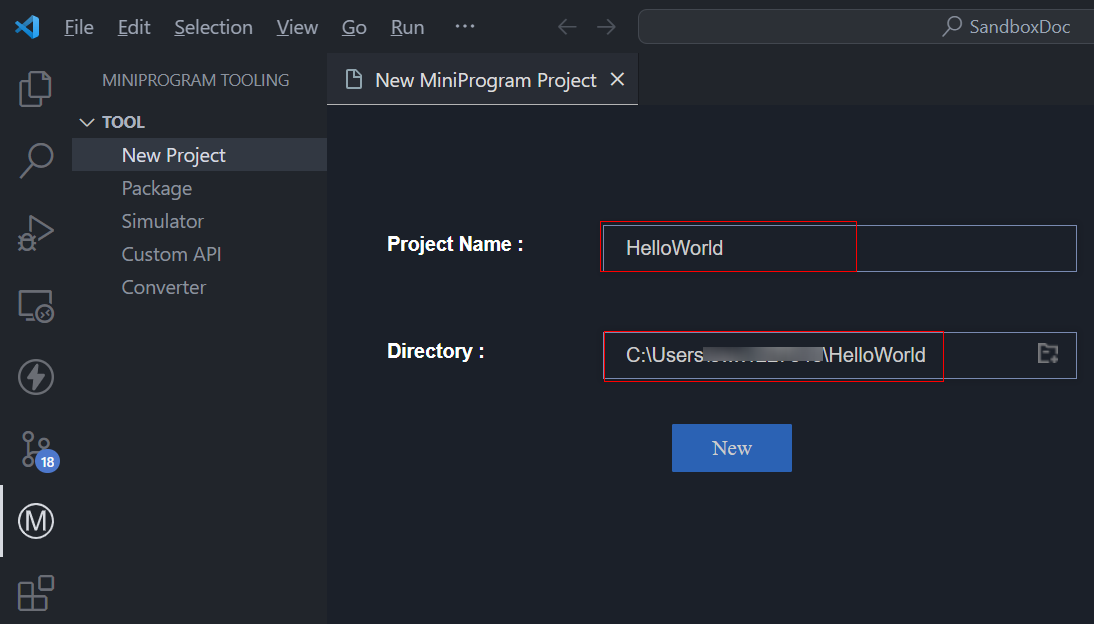Screen dimensions: 1094x624
Task: Browse for folder in Directory field
Action: [x=1048, y=353]
